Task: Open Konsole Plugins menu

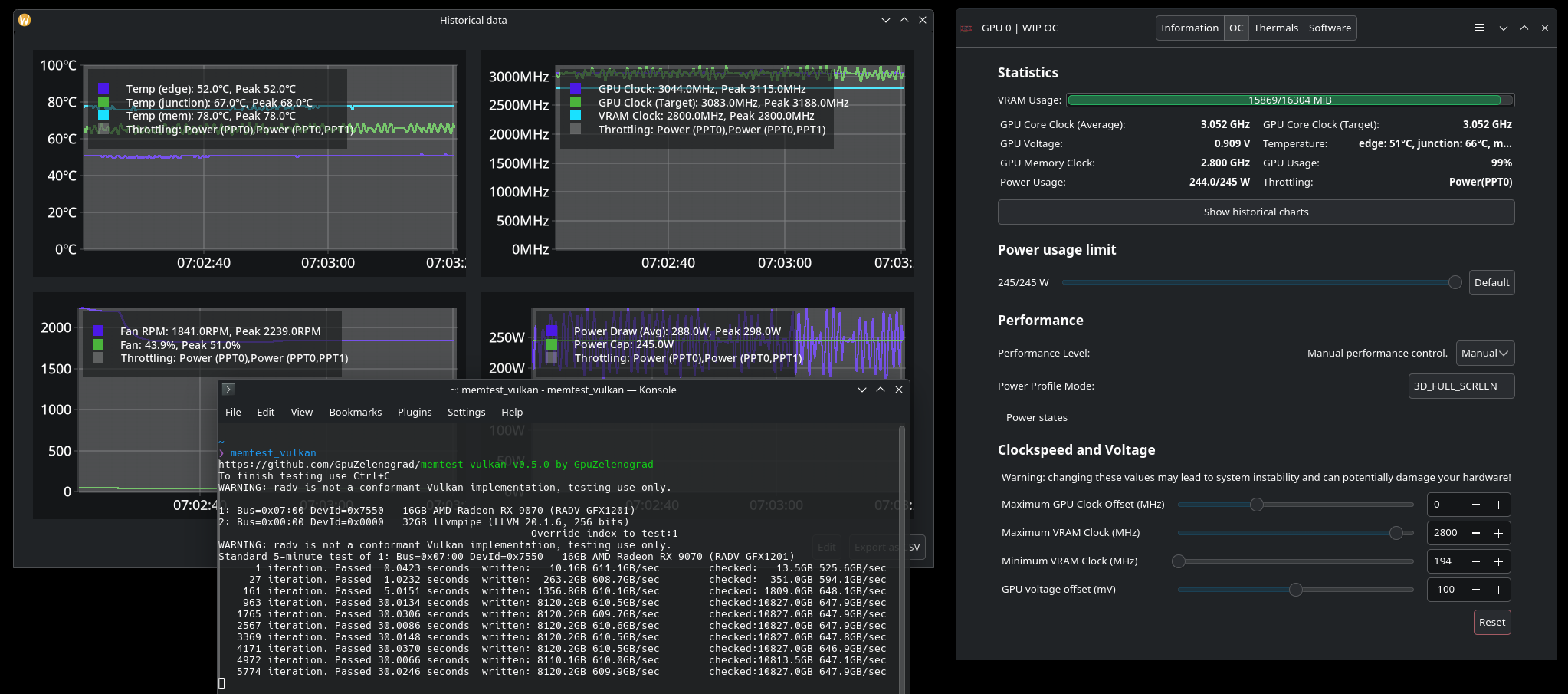Action: (x=415, y=412)
